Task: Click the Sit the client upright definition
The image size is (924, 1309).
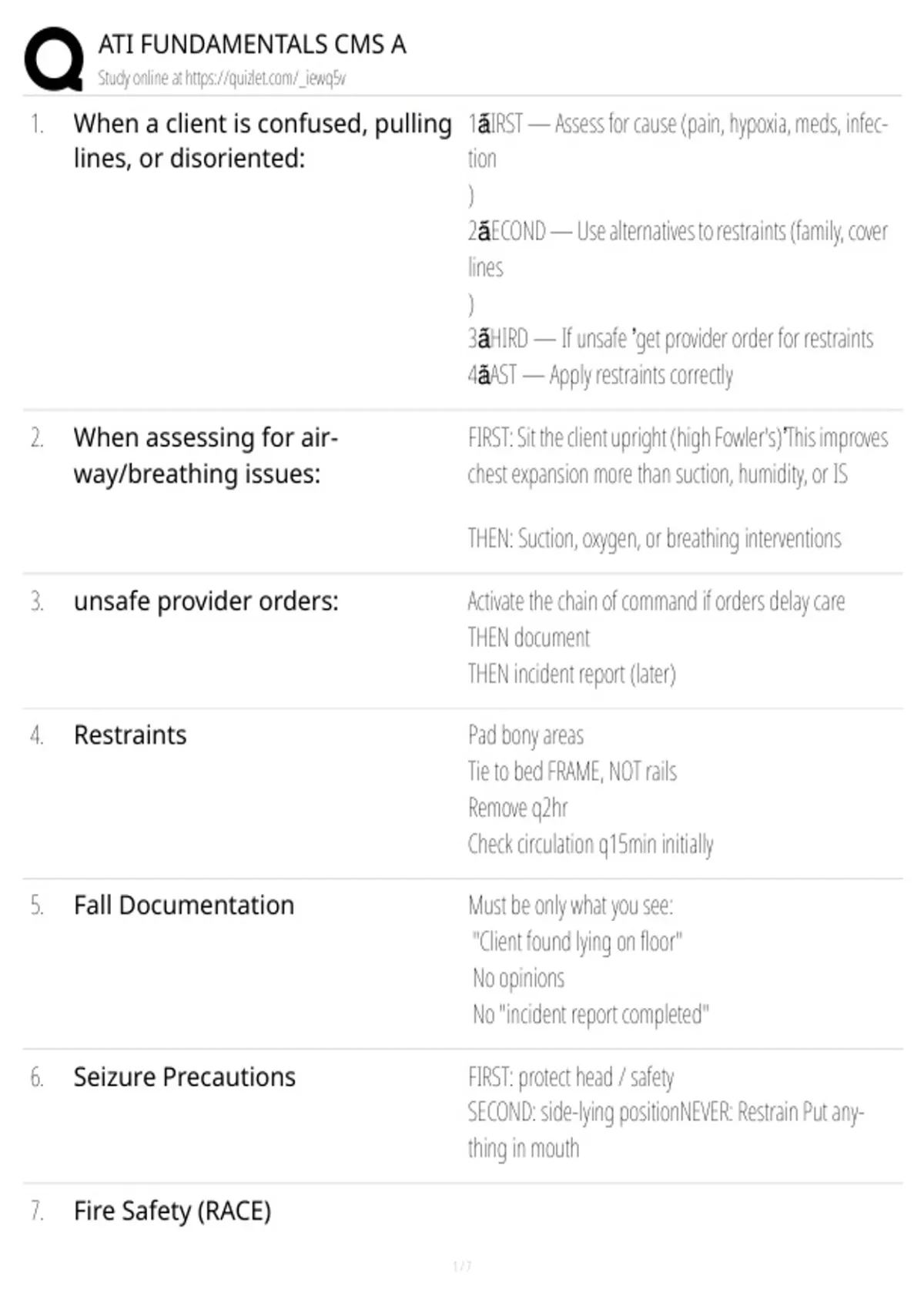Action: [x=678, y=456]
